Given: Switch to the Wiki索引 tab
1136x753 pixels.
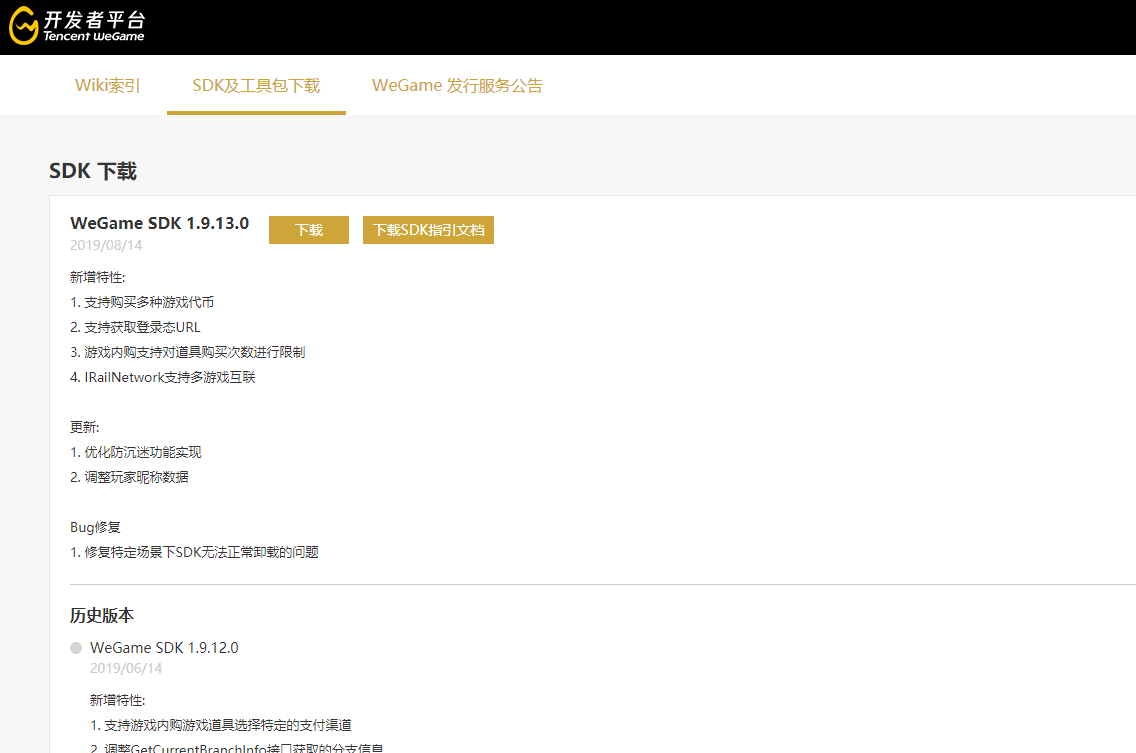Looking at the screenshot, I should click(x=107, y=85).
